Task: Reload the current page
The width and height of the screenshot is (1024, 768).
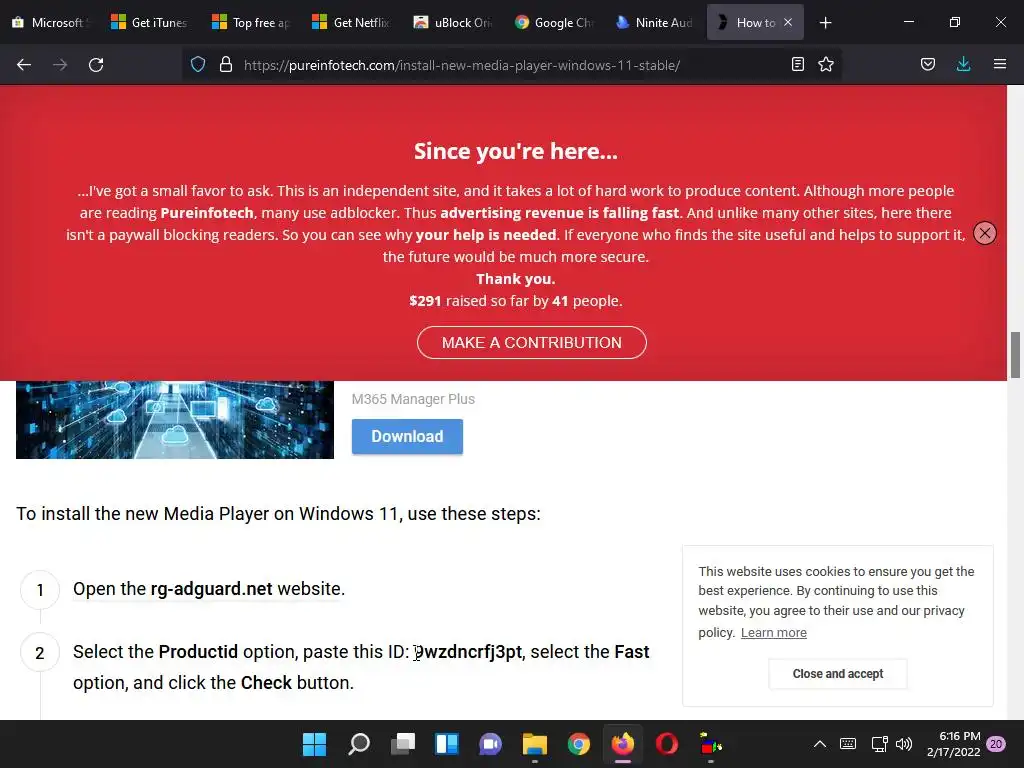Action: tap(96, 65)
